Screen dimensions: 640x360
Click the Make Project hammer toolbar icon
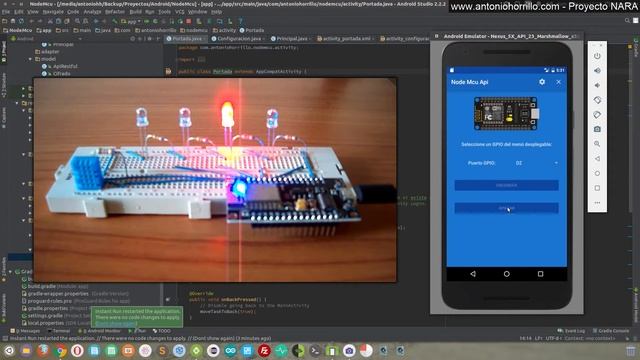point(115,21)
